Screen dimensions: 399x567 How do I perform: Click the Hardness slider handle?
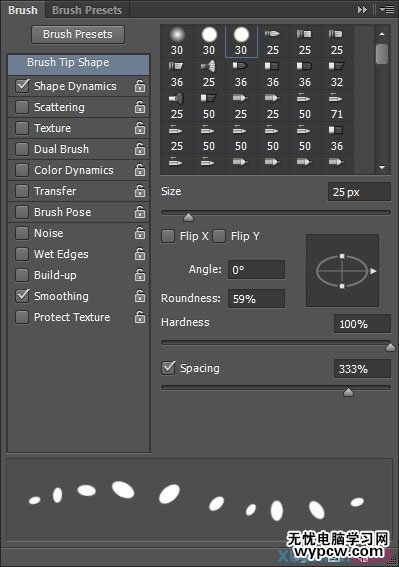point(390,347)
